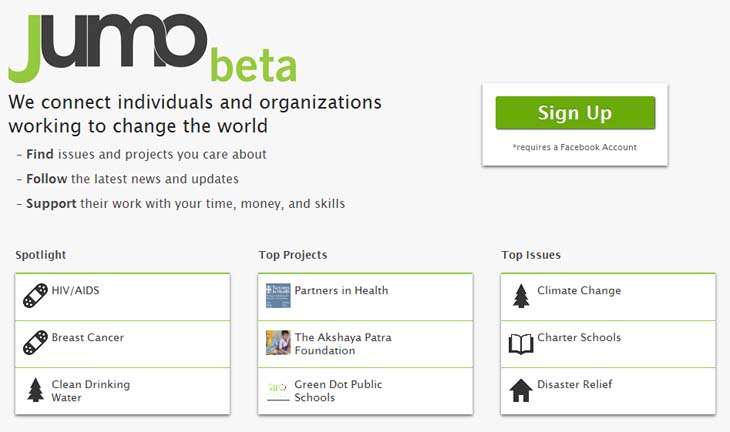This screenshot has width=730, height=432.
Task: Click the bandage icon next to Breast Cancer
Action: [35, 343]
